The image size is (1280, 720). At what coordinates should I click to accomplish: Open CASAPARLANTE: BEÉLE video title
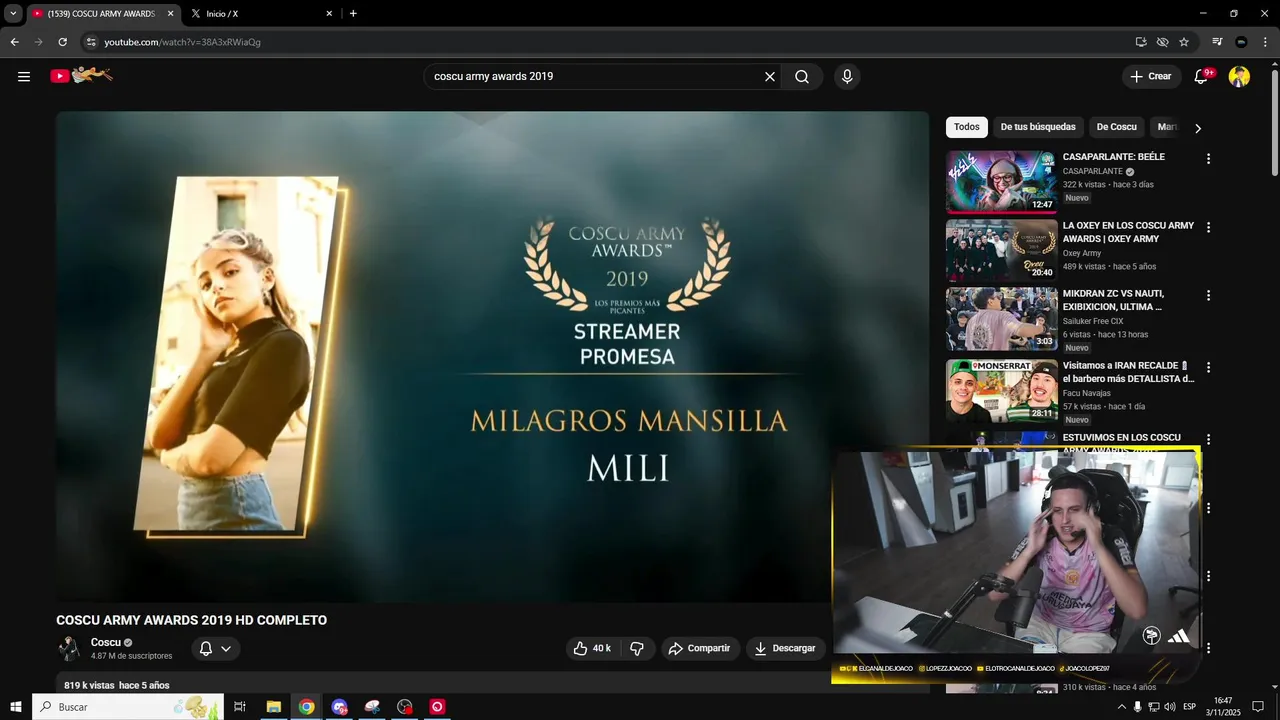[x=1113, y=157]
